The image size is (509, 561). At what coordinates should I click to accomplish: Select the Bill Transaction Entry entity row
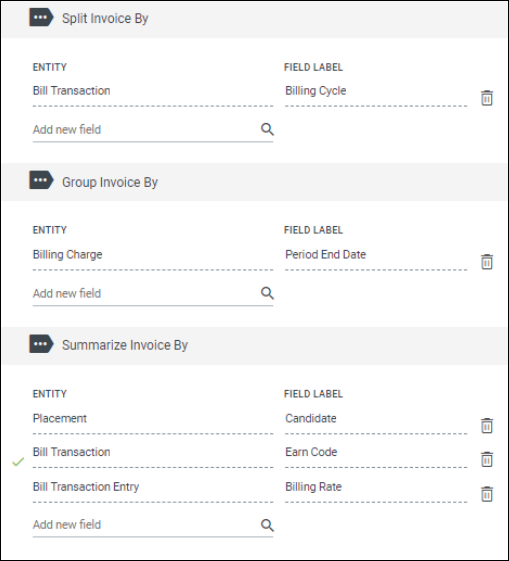tap(153, 488)
